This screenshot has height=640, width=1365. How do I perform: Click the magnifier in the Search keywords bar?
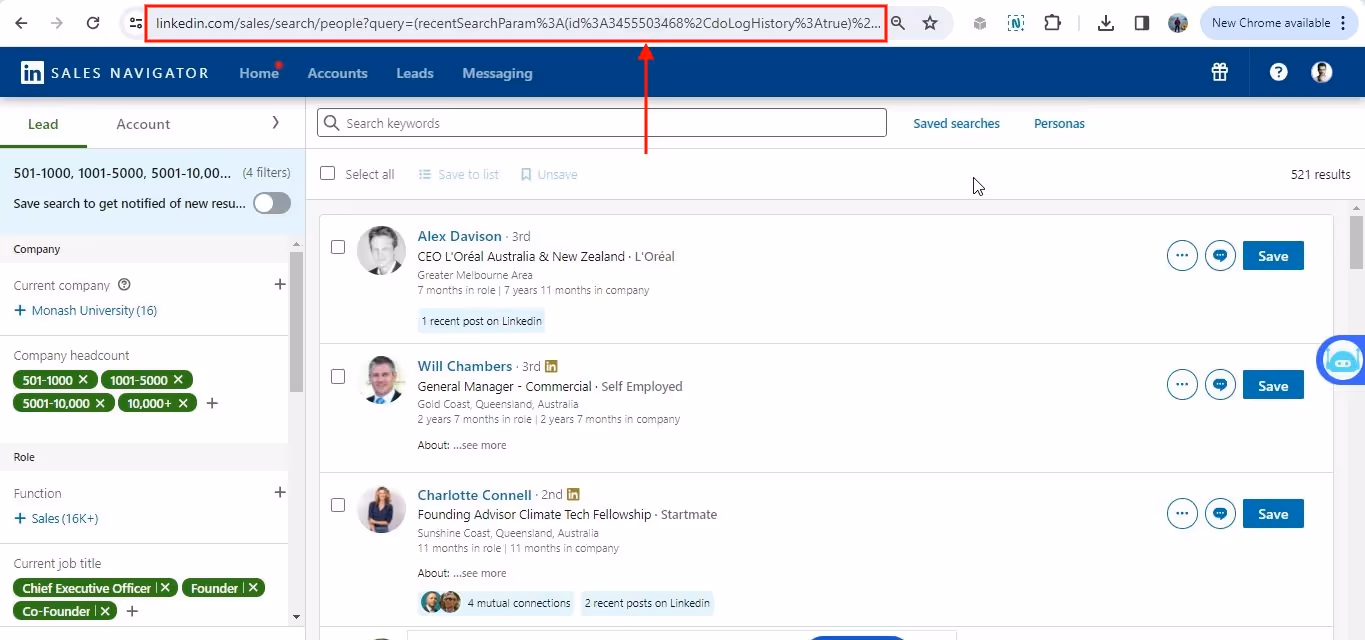[x=331, y=122]
